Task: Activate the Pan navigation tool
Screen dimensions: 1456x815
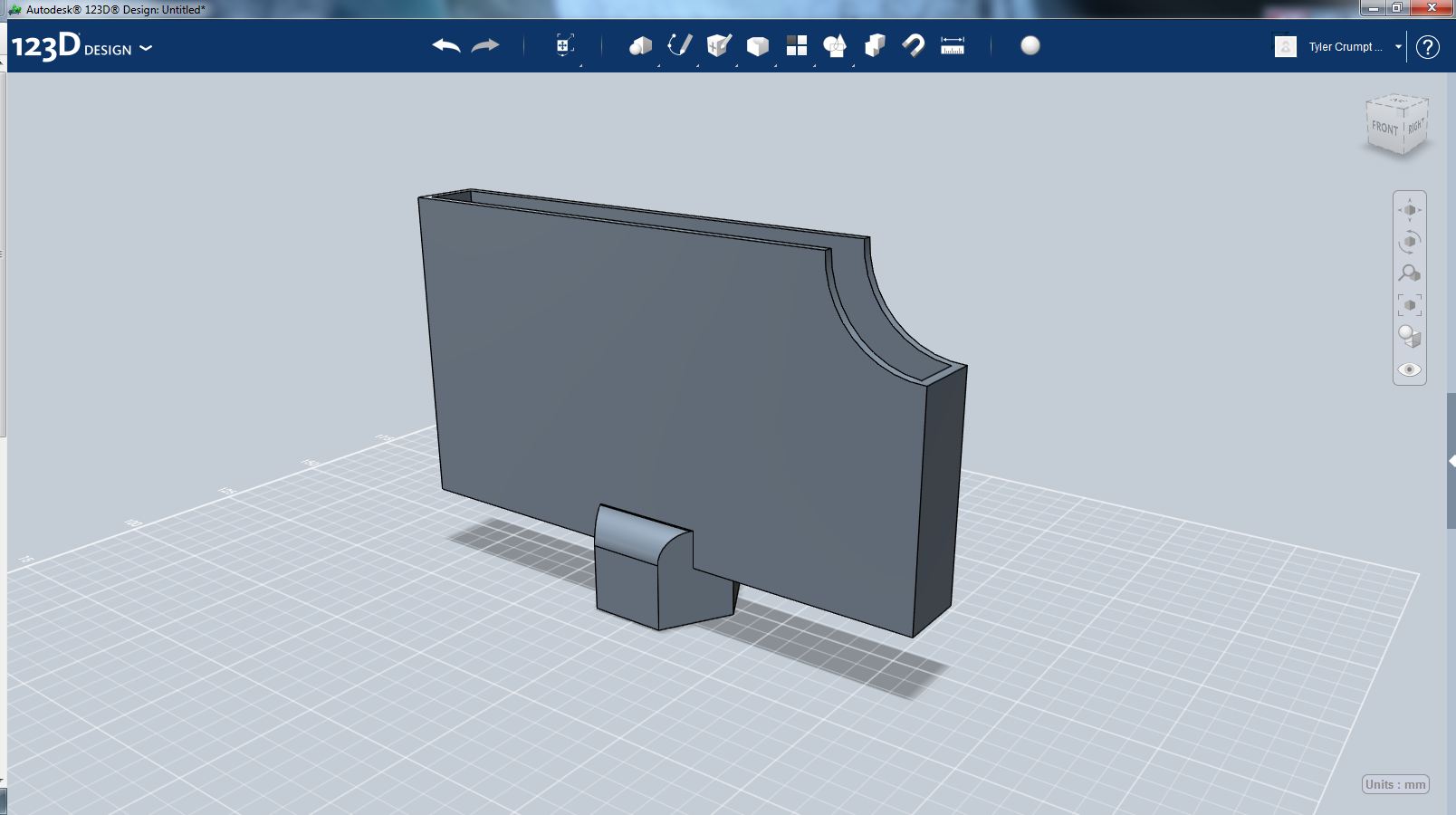Action: [x=1410, y=210]
